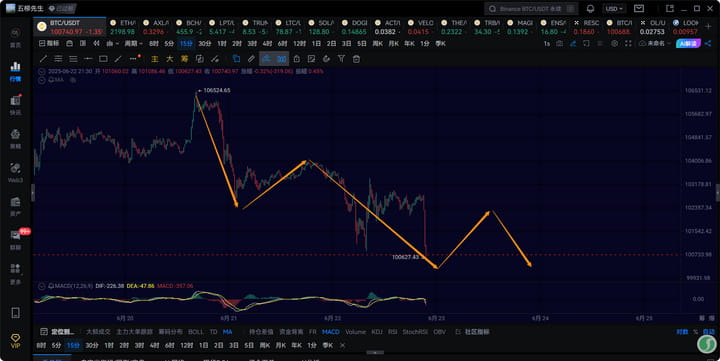Toggle the MACD indicator on
The height and width of the screenshot is (361, 720).
(x=331, y=332)
